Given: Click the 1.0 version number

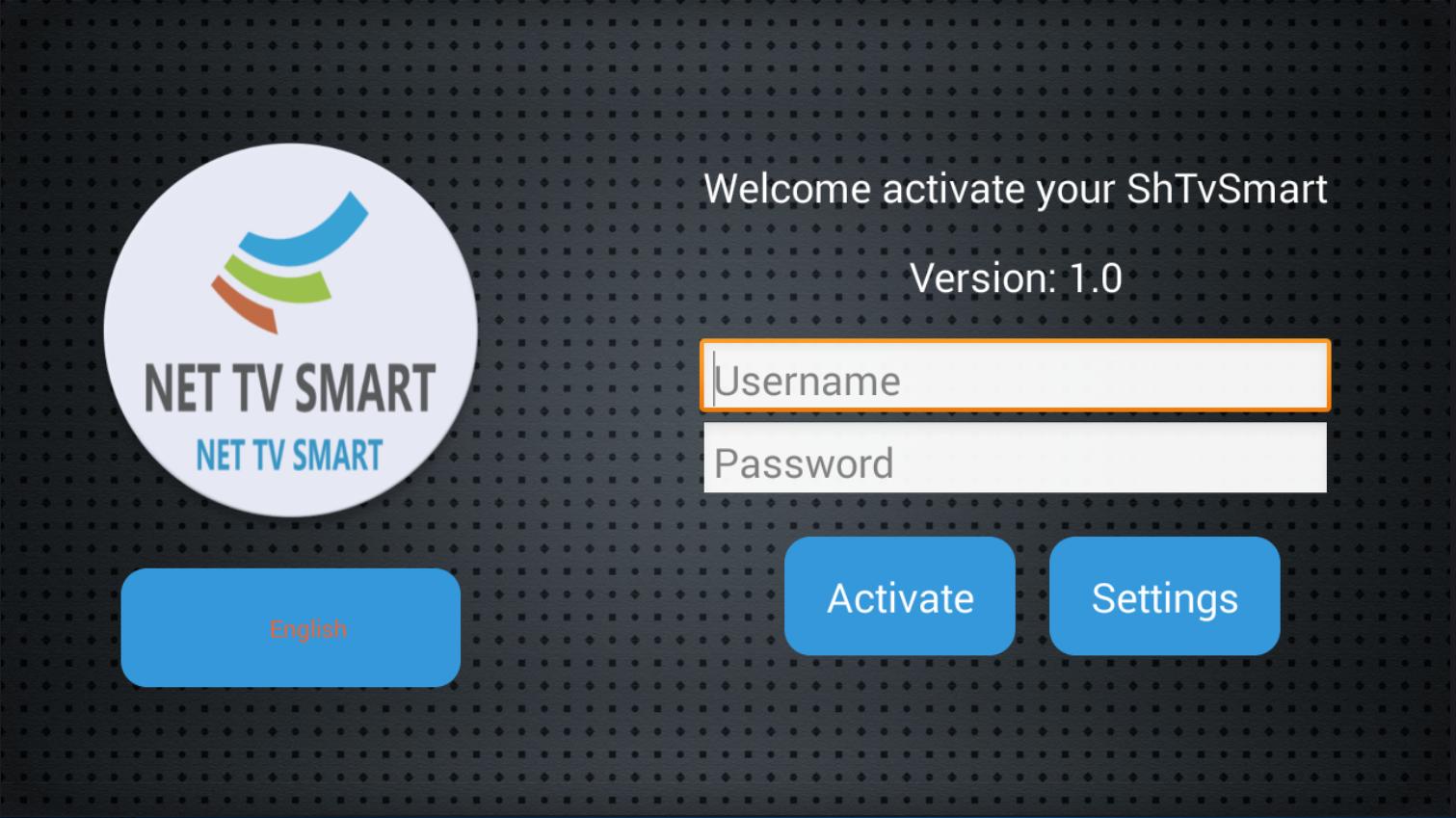Looking at the screenshot, I should tap(1096, 278).
